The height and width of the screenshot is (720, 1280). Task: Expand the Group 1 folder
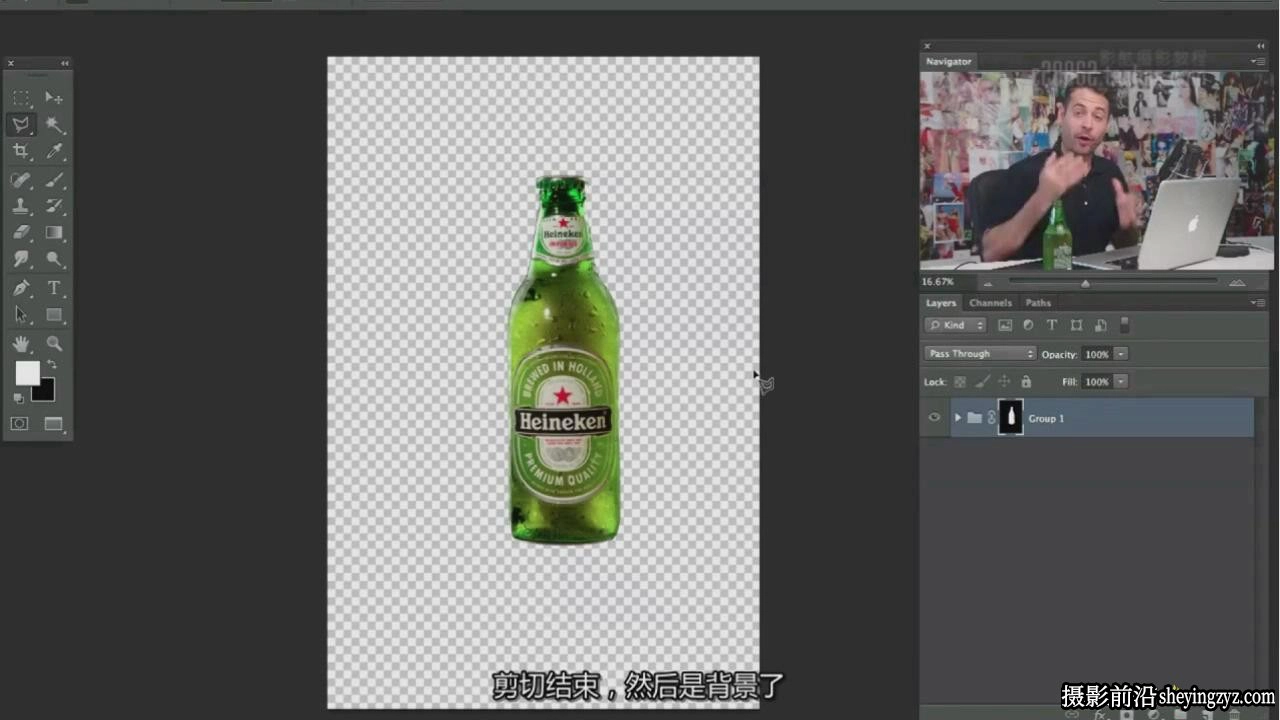click(958, 418)
